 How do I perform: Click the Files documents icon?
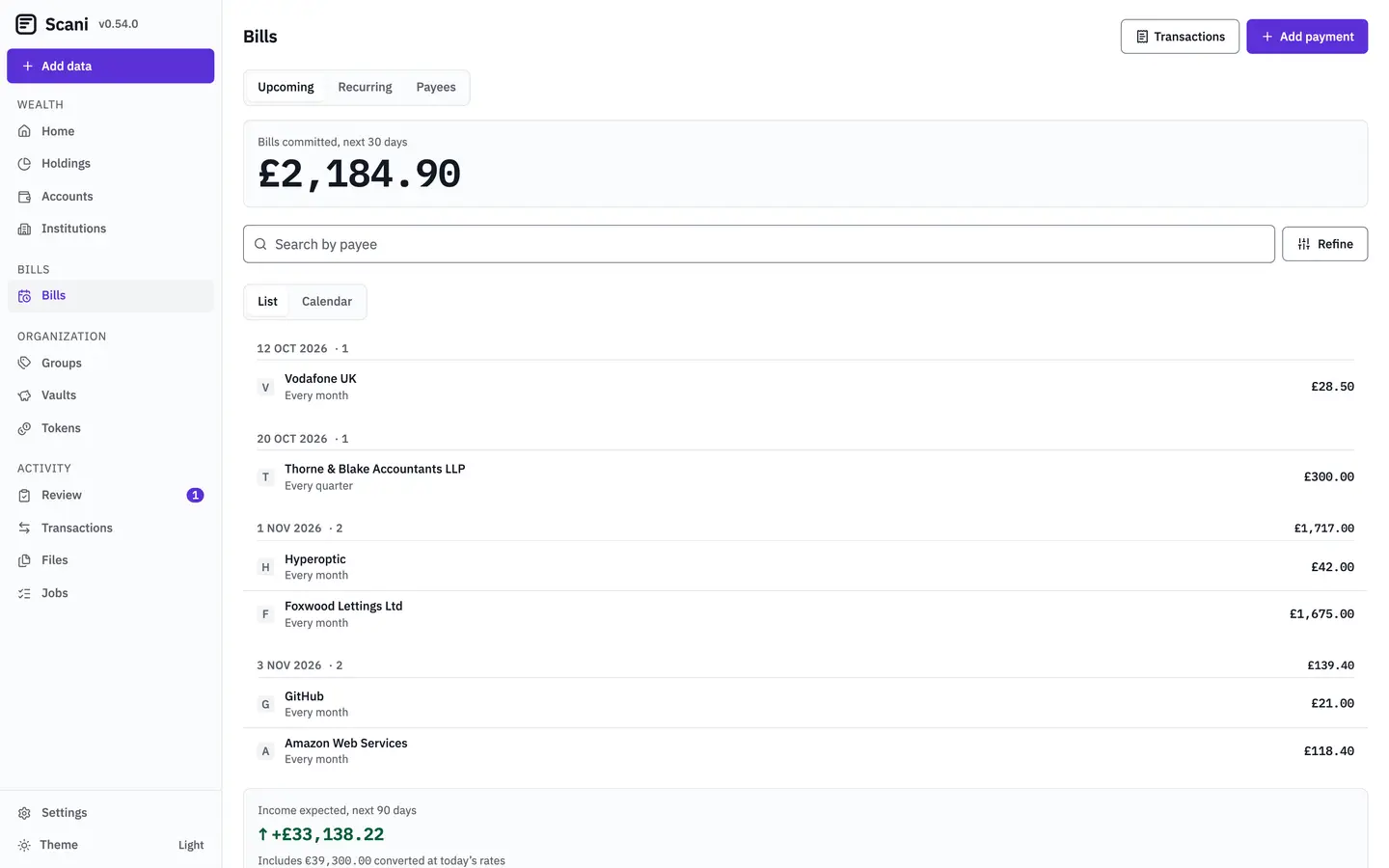click(24, 560)
